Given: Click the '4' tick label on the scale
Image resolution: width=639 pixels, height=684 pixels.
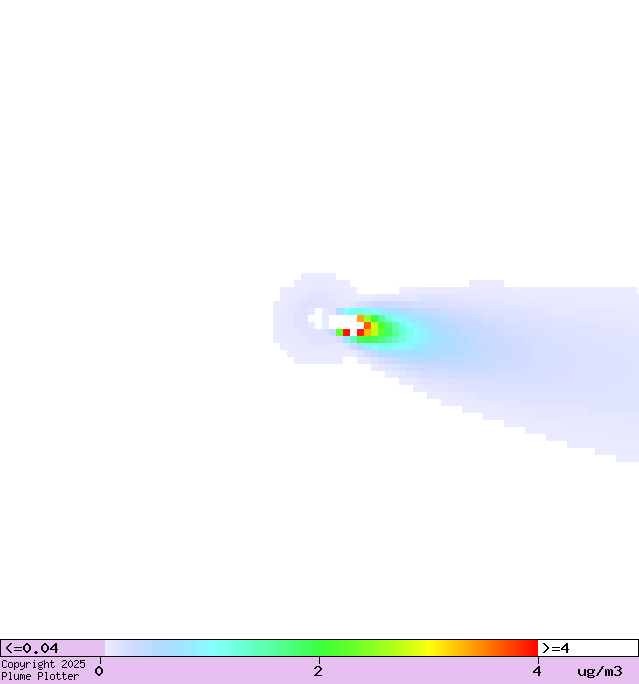Looking at the screenshot, I should point(536,671).
